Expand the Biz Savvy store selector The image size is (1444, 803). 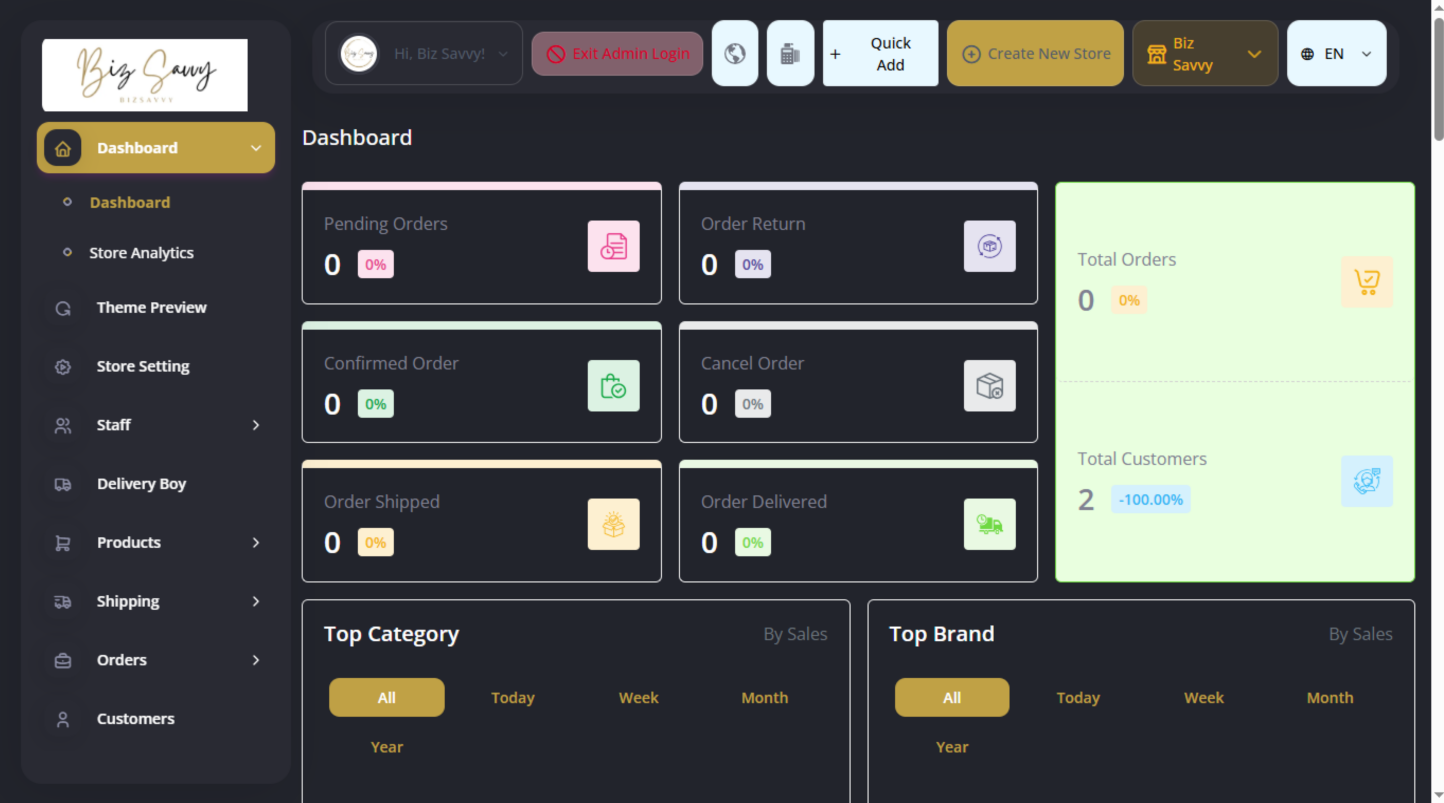pyautogui.click(x=1204, y=54)
